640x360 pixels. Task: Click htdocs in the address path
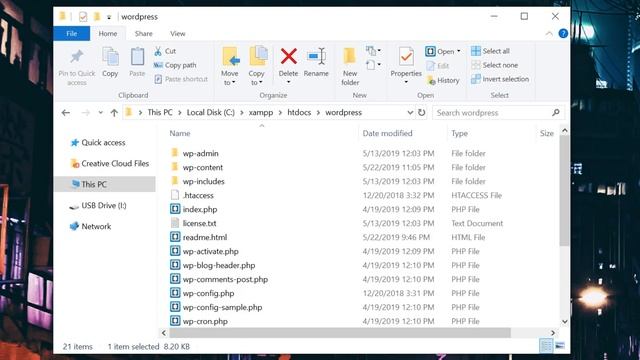click(x=299, y=112)
